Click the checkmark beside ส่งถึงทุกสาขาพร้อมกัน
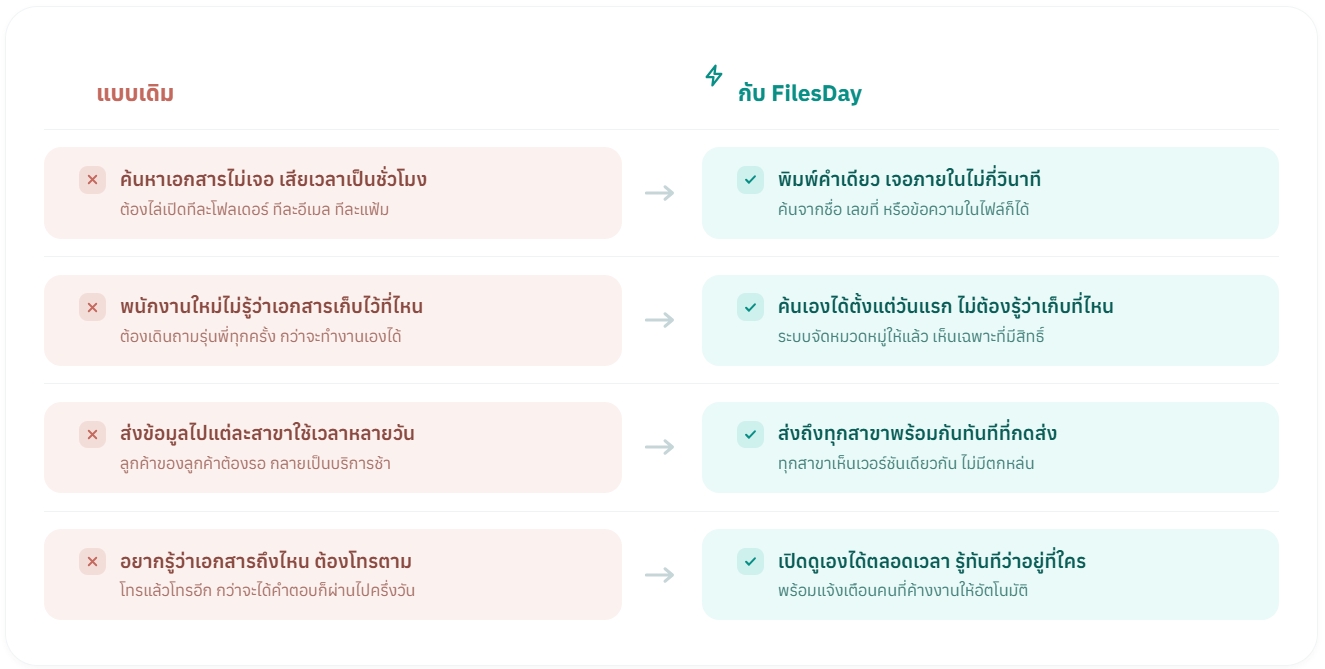This screenshot has height=669, width=1325. 750,434
